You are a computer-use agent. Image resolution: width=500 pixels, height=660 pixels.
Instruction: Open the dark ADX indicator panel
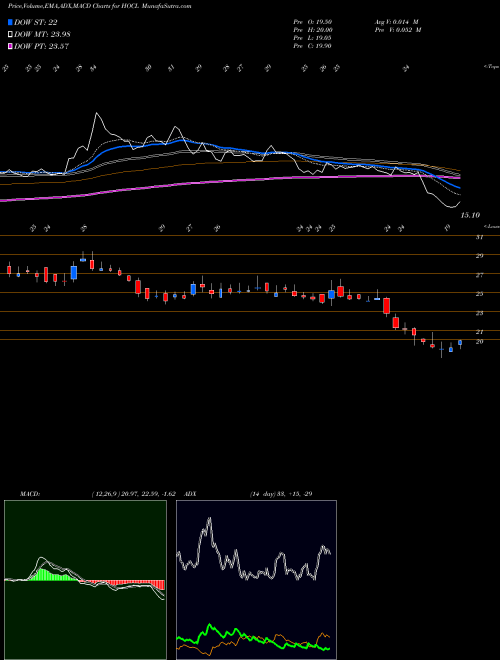(256, 580)
